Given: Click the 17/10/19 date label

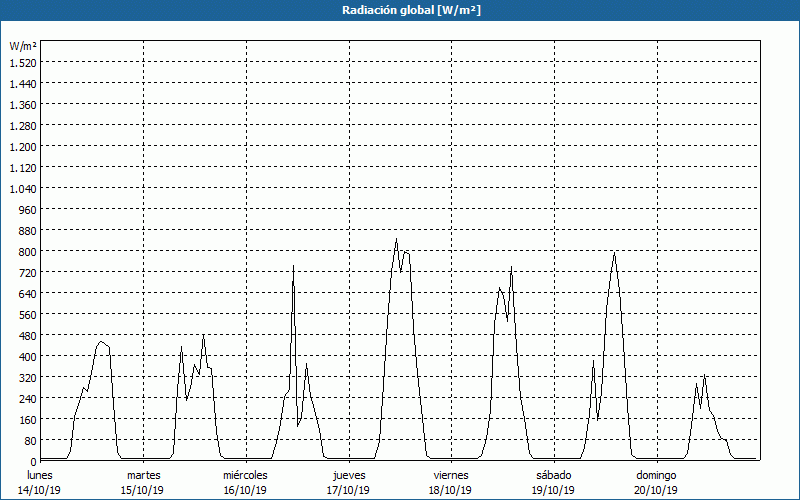Looking at the screenshot, I should [x=348, y=490].
